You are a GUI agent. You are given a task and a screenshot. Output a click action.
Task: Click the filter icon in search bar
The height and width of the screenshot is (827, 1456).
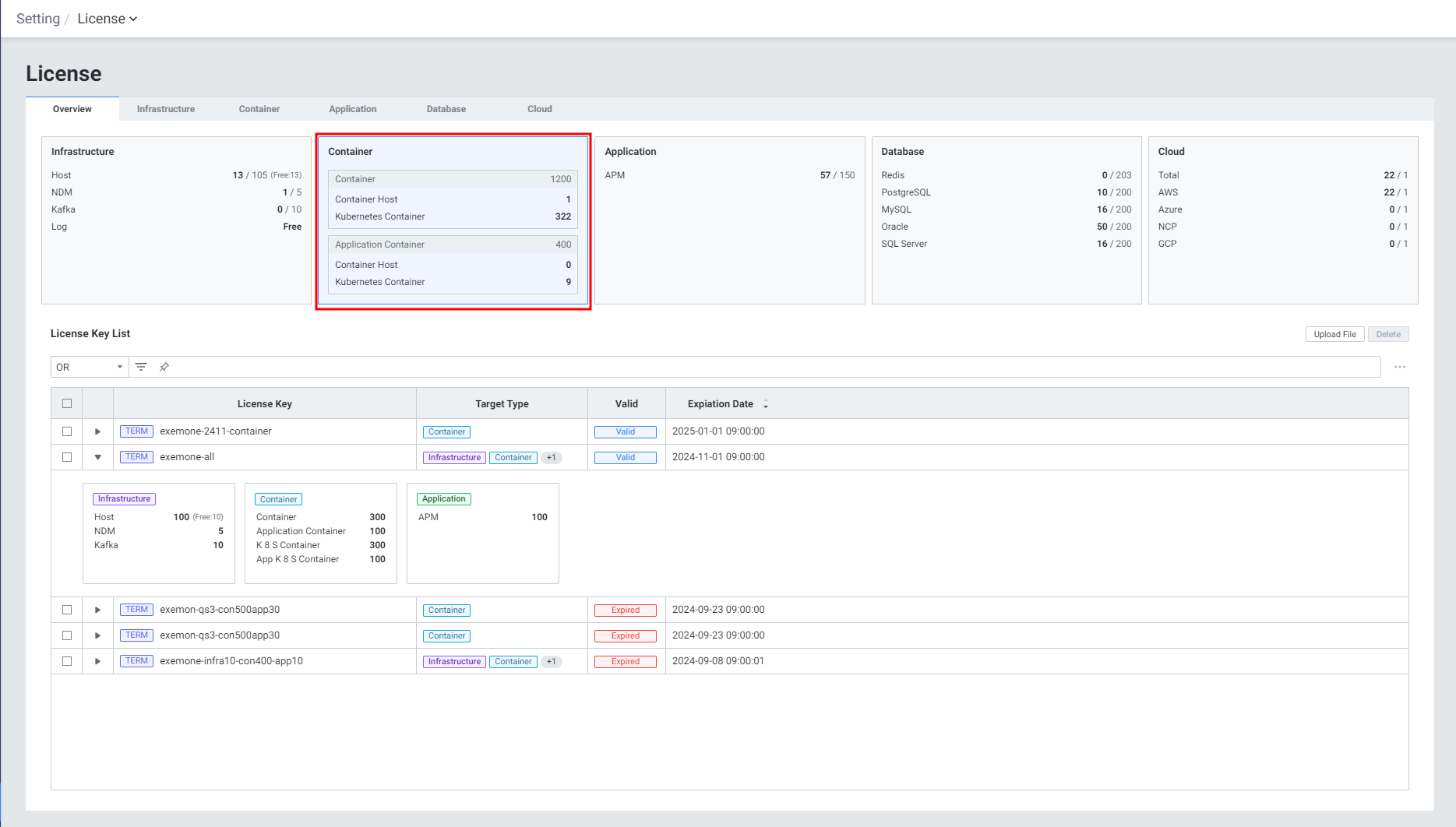pos(141,367)
